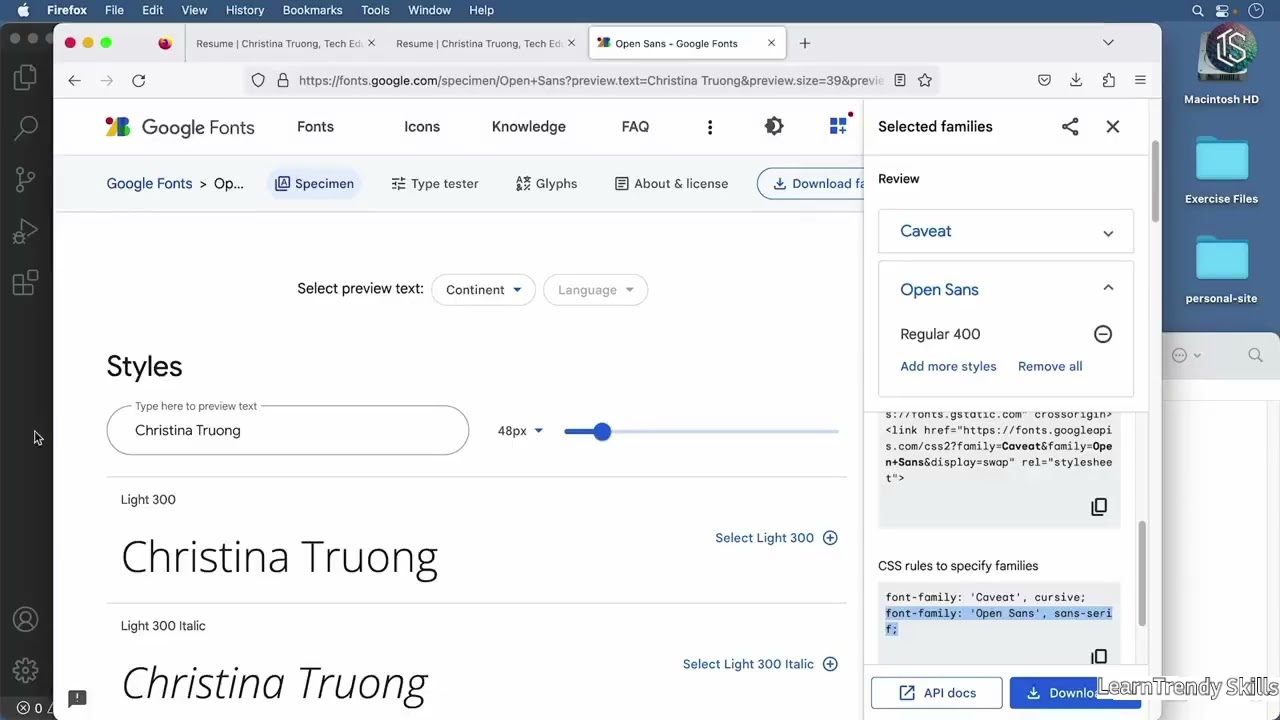Open Firefox File menu
This screenshot has height=720, width=1280.
tap(115, 10)
